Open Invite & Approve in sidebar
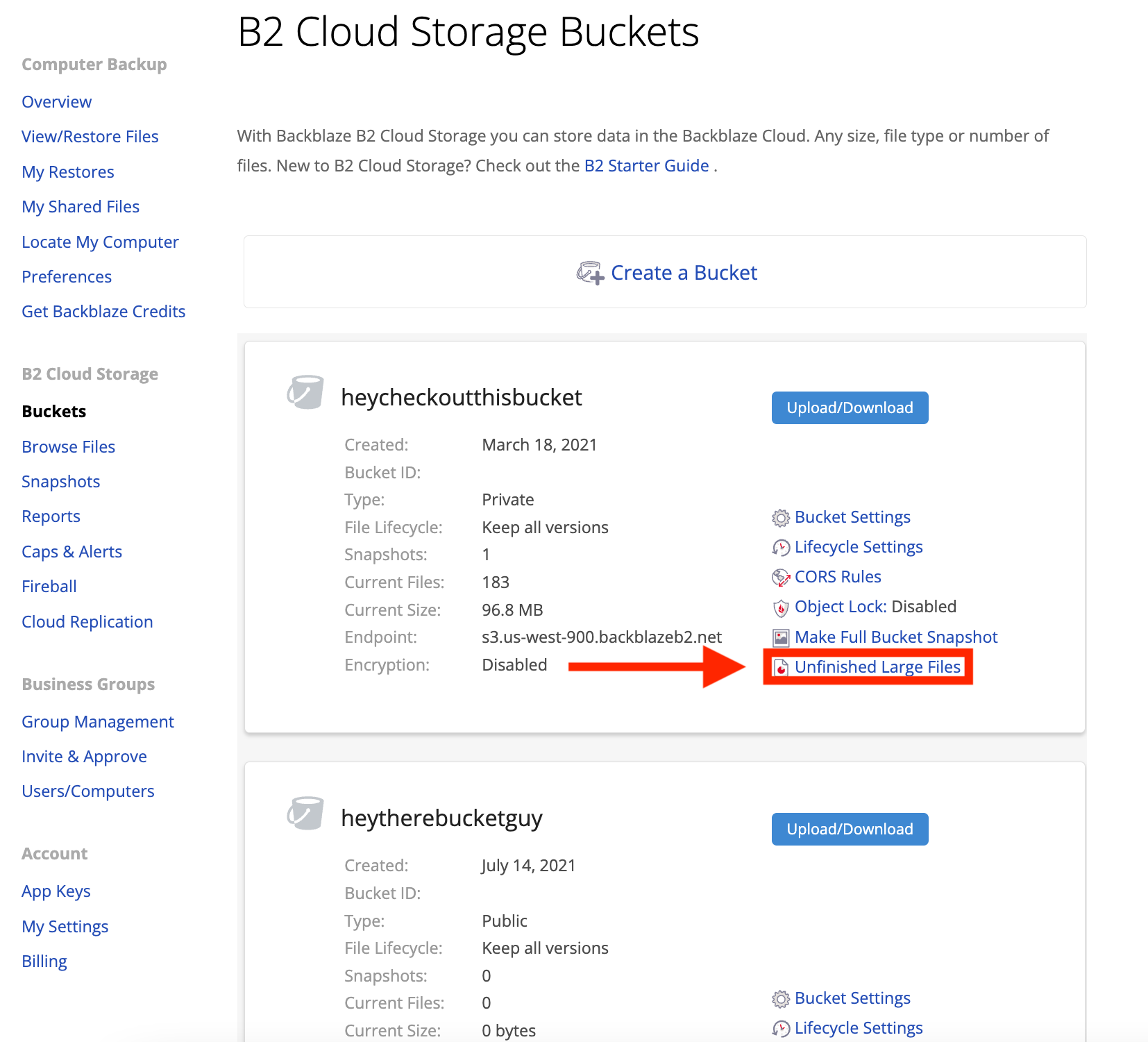Viewport: 1148px width, 1042px height. (x=84, y=757)
